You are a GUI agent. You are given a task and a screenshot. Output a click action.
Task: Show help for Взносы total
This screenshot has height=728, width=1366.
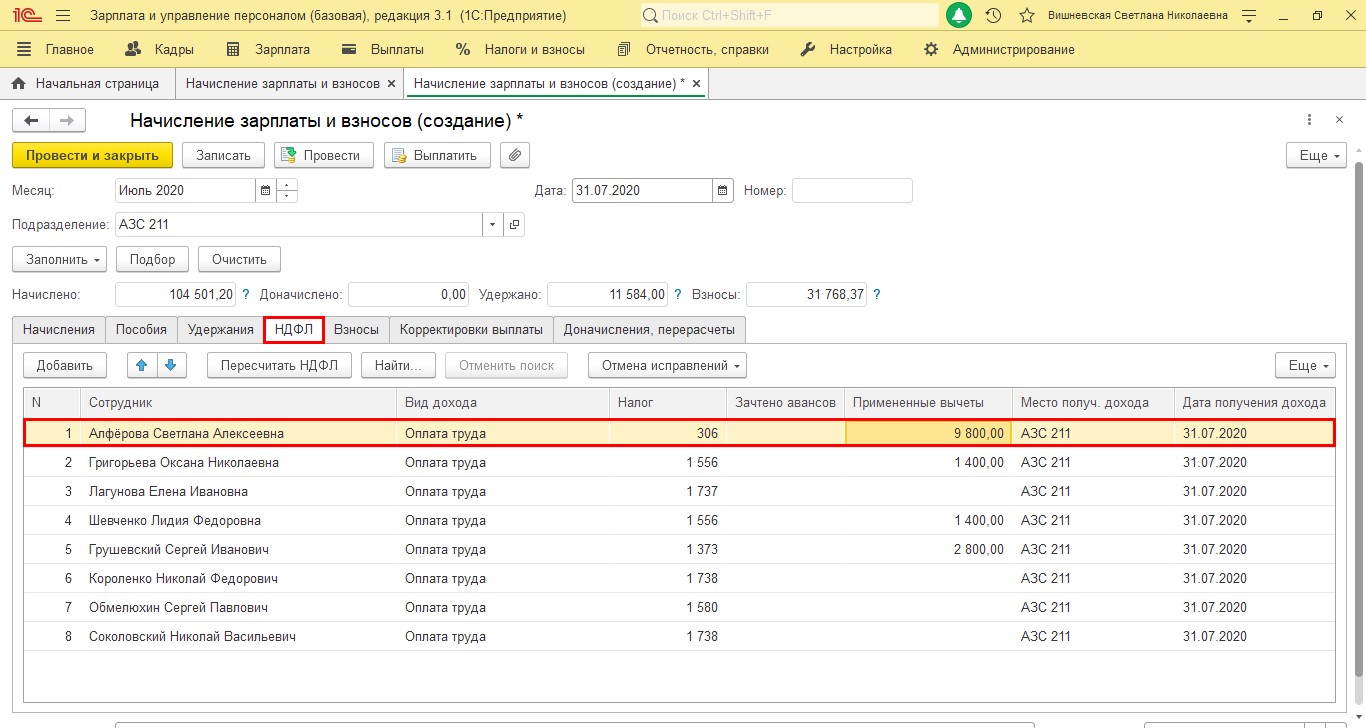(876, 295)
